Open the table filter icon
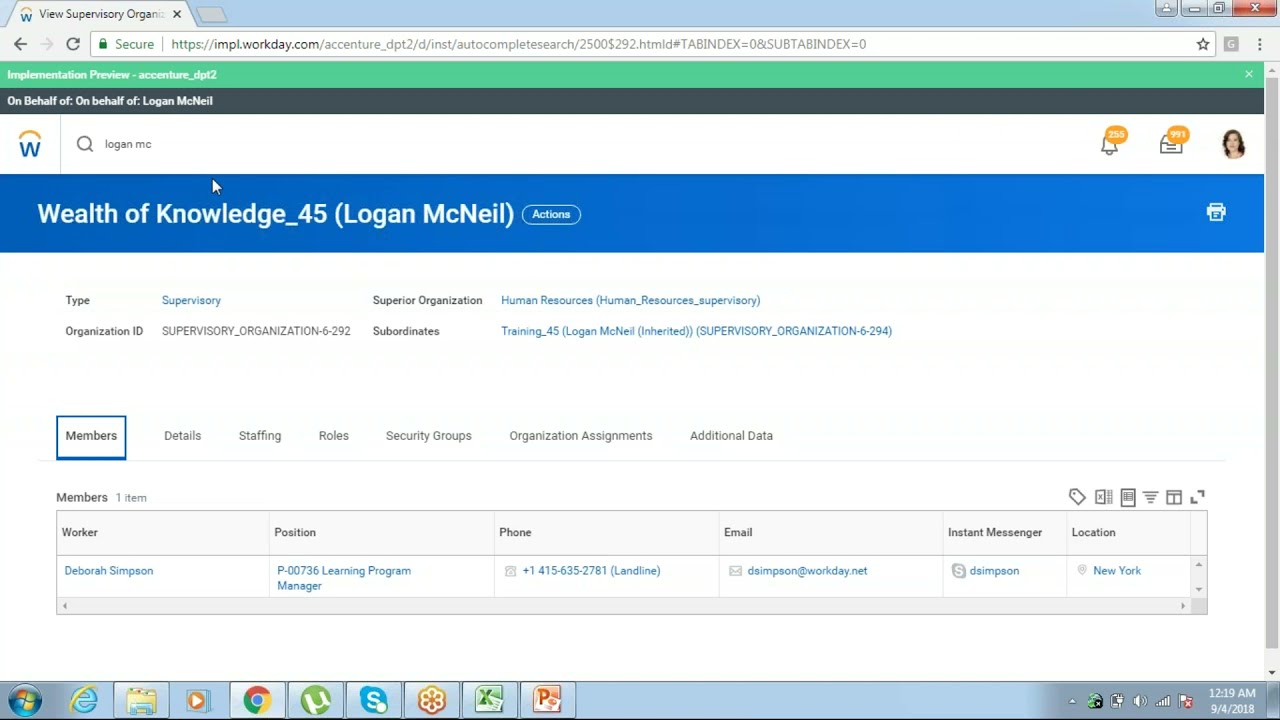This screenshot has height=720, width=1280. tap(1151, 497)
